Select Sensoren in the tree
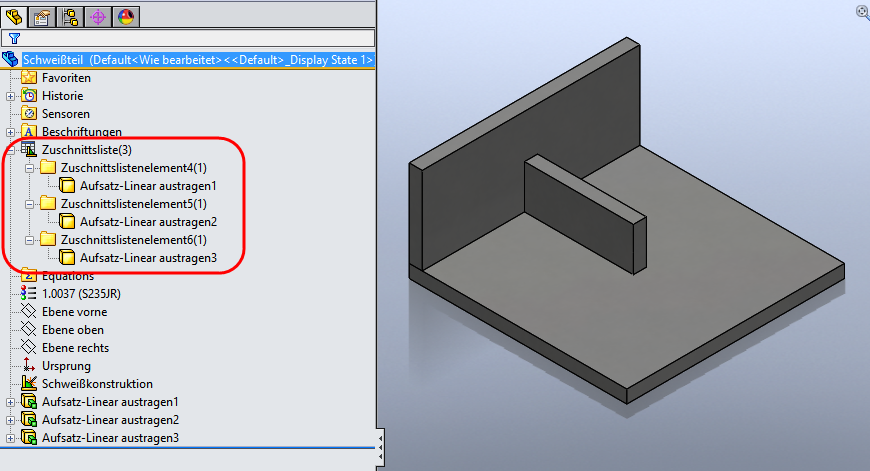Viewport: 870px width, 471px height. [65, 114]
